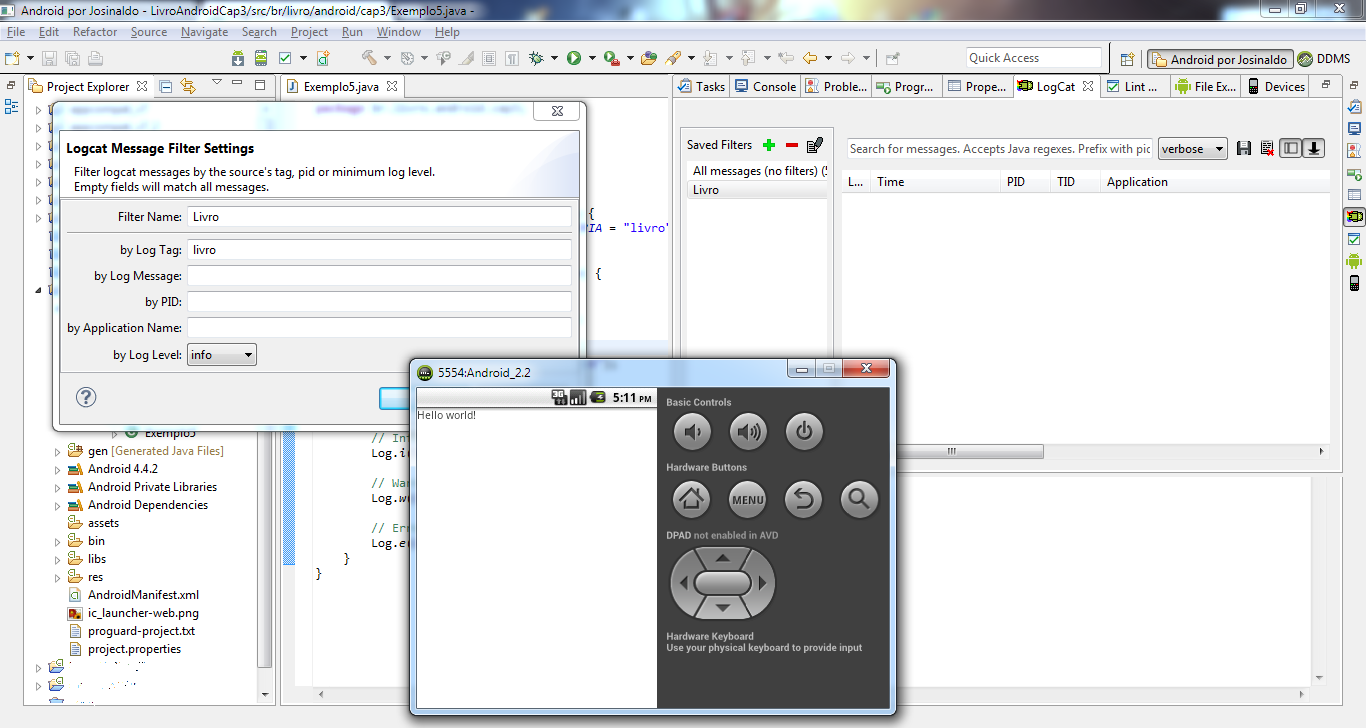
Task: Switch to the Console tab
Action: (765, 86)
